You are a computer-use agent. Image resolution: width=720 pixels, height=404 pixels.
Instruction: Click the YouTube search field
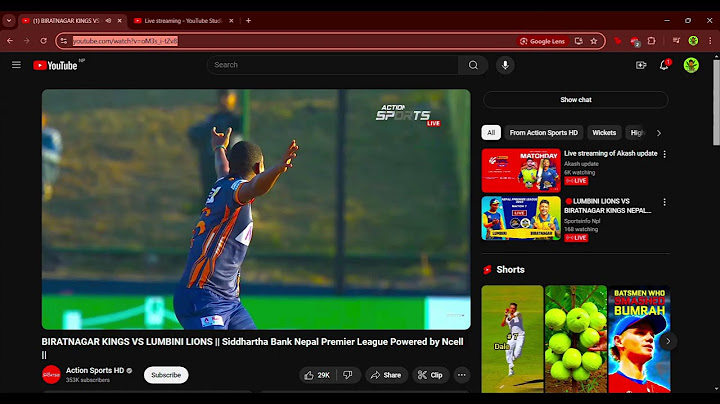(x=332, y=65)
